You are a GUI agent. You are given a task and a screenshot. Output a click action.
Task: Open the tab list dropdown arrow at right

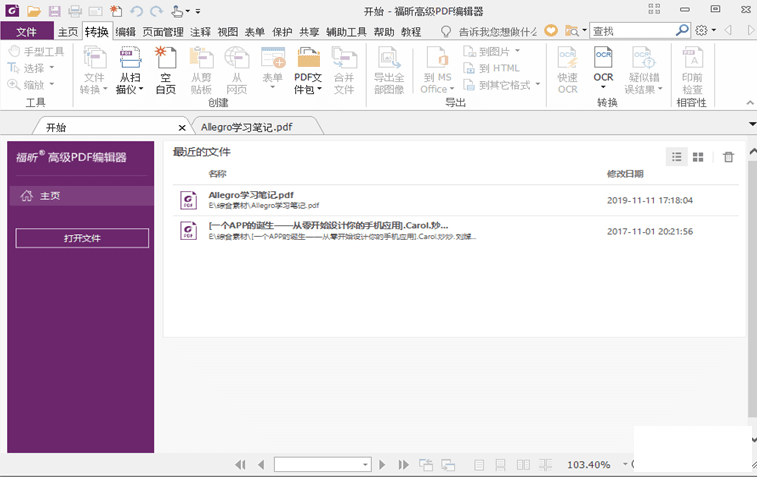tap(752, 124)
